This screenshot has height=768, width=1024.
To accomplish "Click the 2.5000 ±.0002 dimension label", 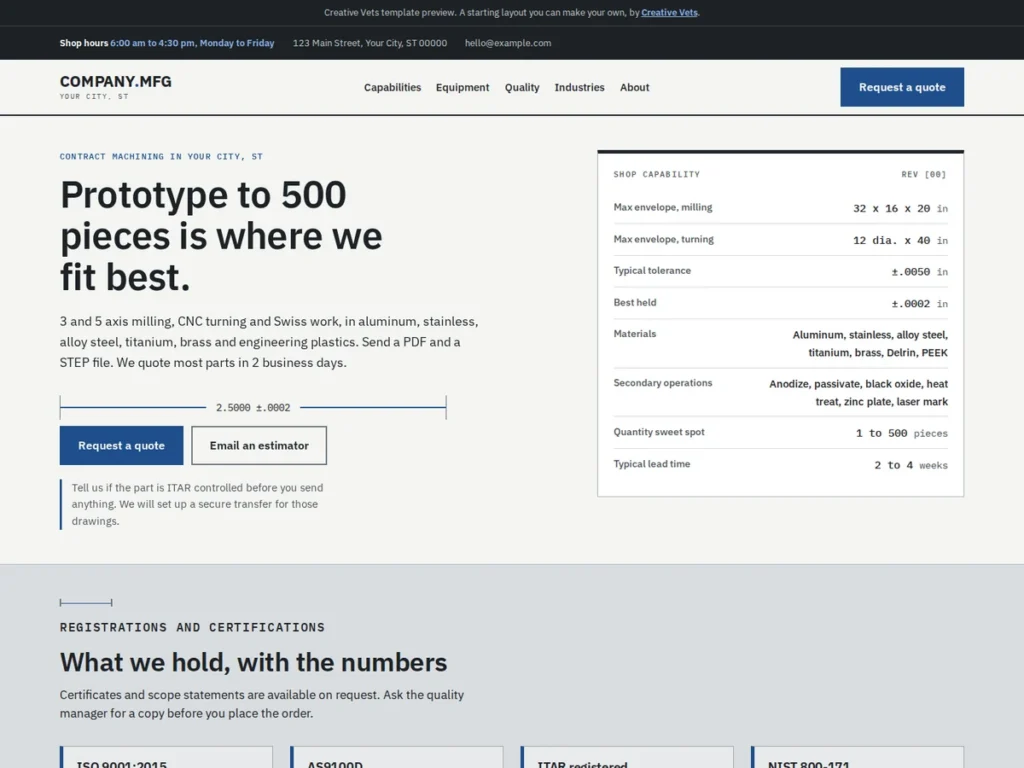I will click(253, 408).
